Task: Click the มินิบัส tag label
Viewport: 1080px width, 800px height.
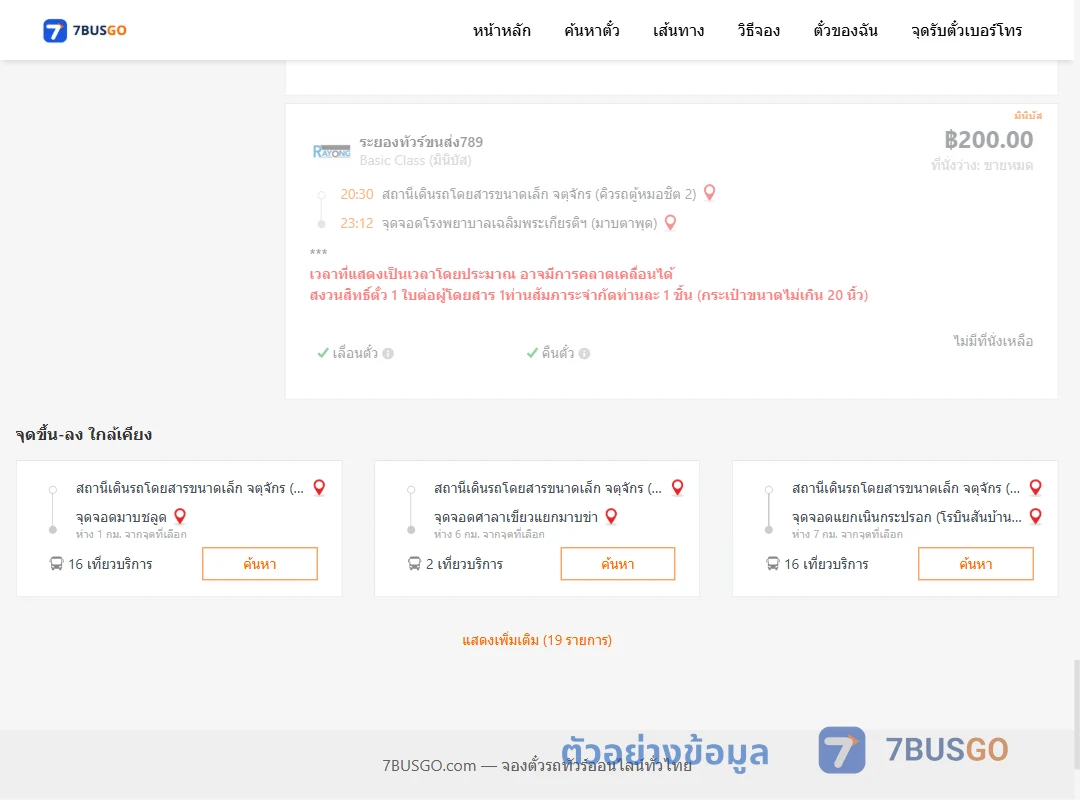Action: [1028, 115]
